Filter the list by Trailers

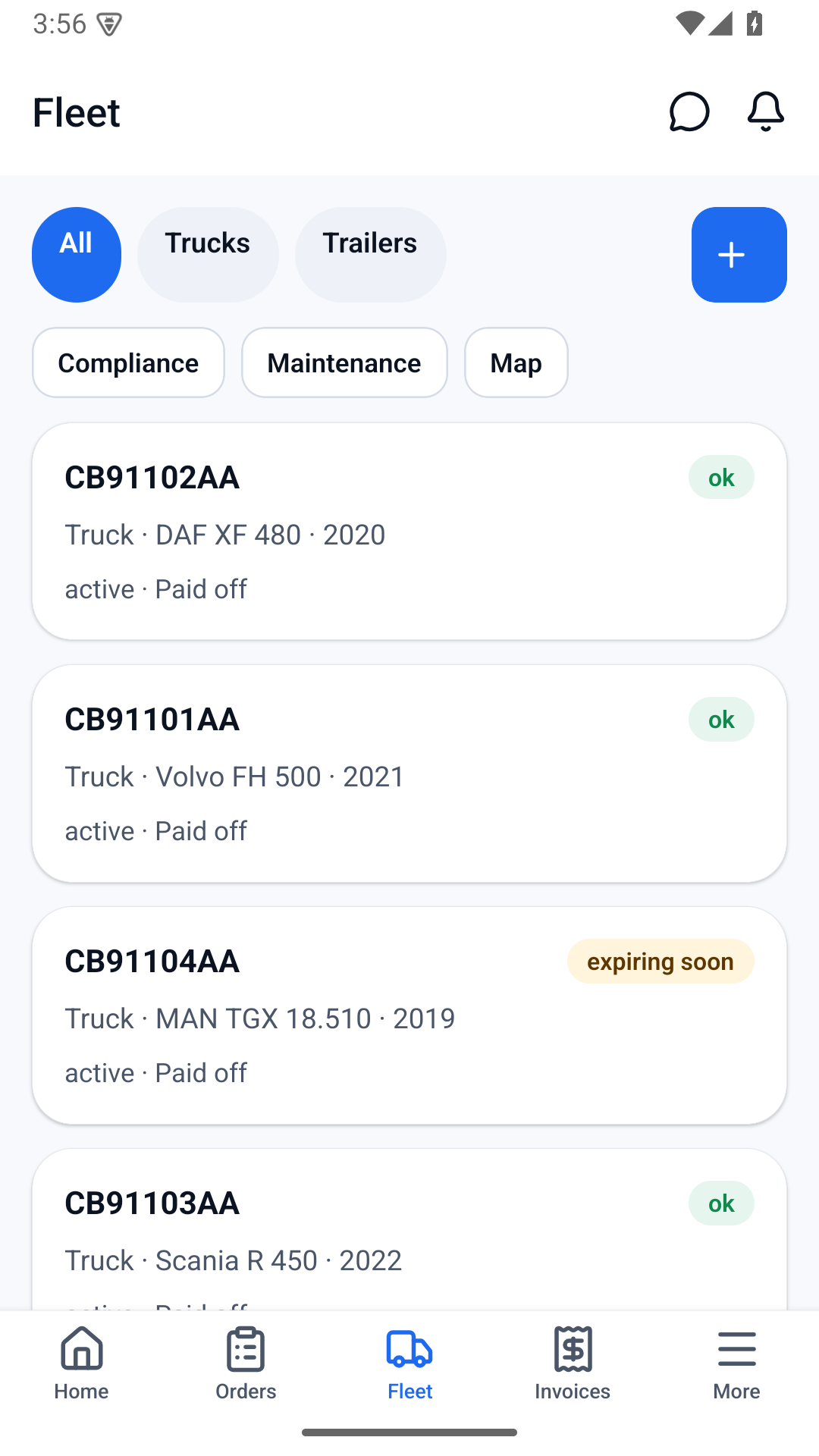pyautogui.click(x=371, y=255)
